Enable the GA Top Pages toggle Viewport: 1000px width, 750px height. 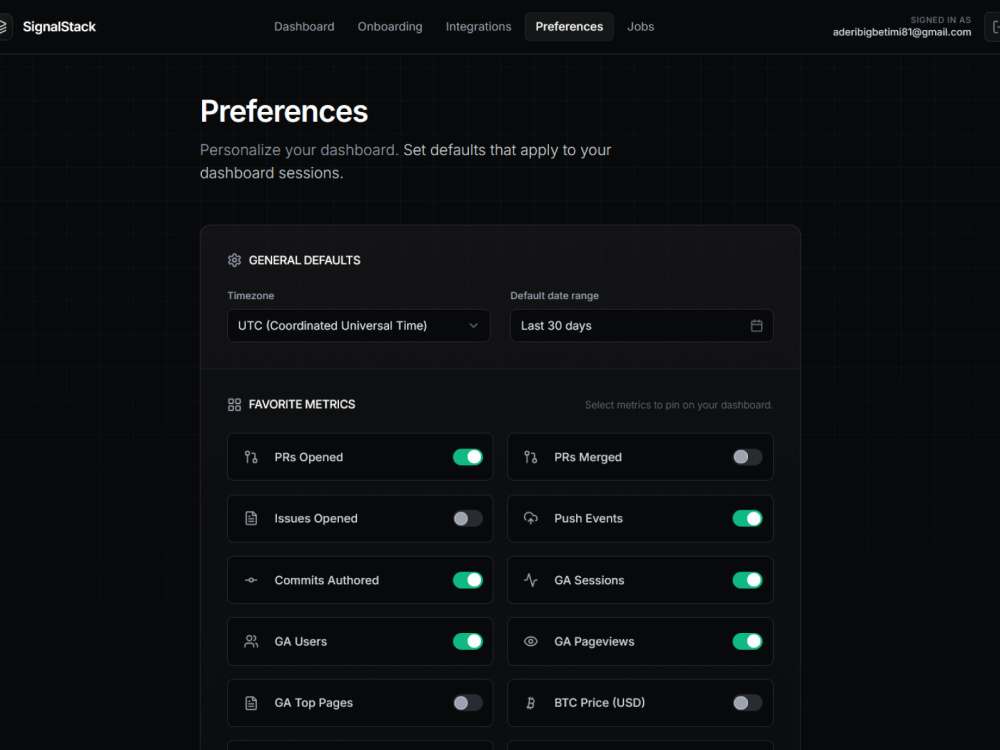tap(467, 703)
